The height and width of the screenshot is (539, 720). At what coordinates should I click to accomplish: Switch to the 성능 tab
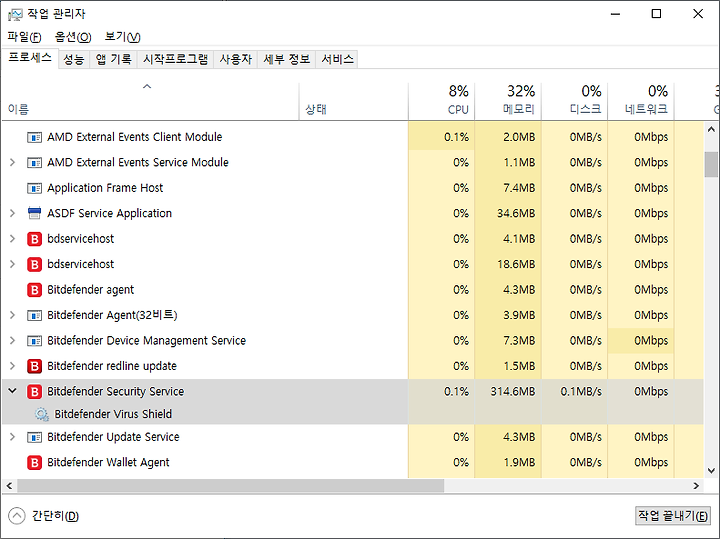(x=74, y=59)
